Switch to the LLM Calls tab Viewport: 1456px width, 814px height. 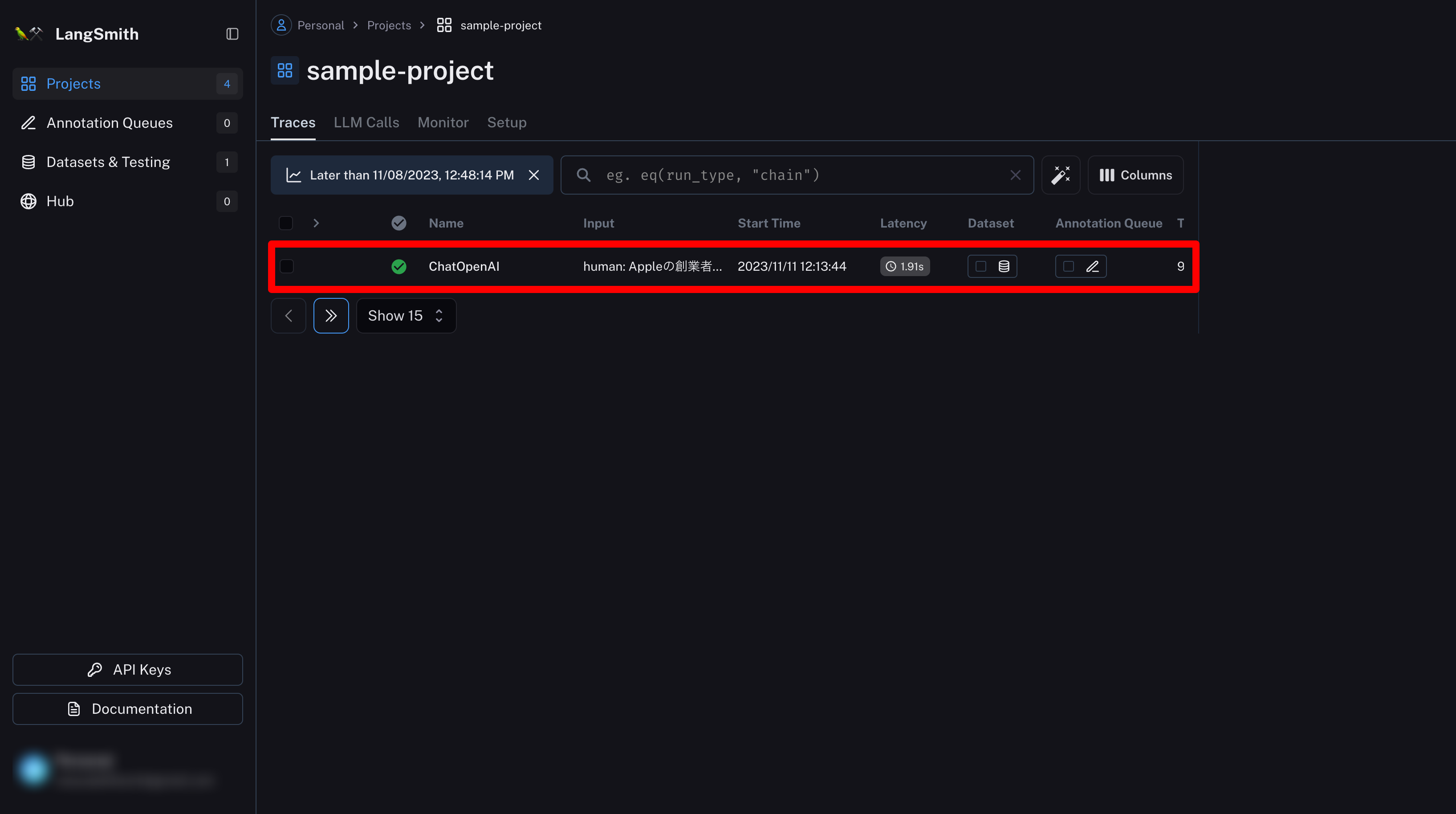(x=366, y=122)
